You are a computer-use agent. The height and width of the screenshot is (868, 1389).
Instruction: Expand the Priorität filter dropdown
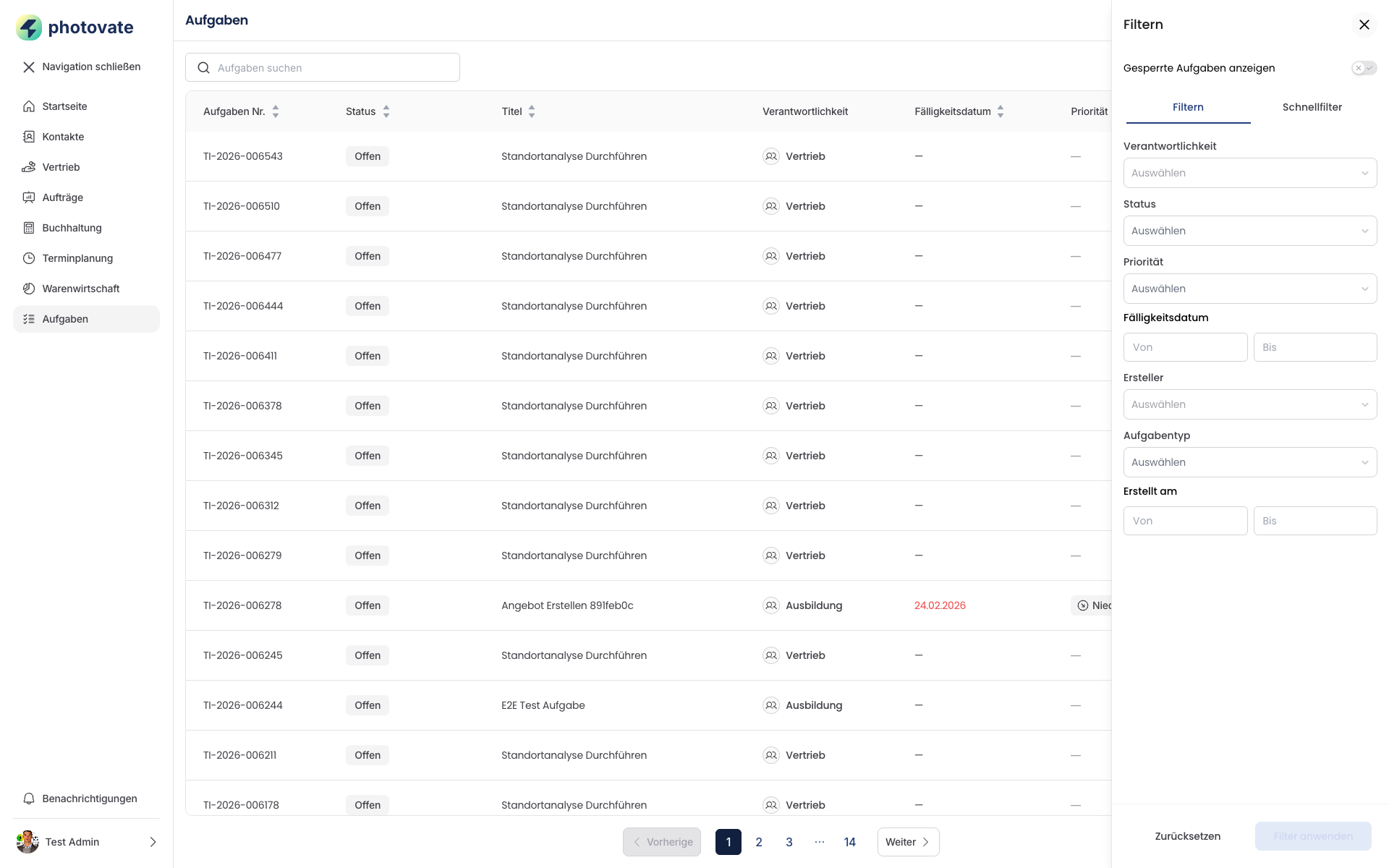point(1249,289)
